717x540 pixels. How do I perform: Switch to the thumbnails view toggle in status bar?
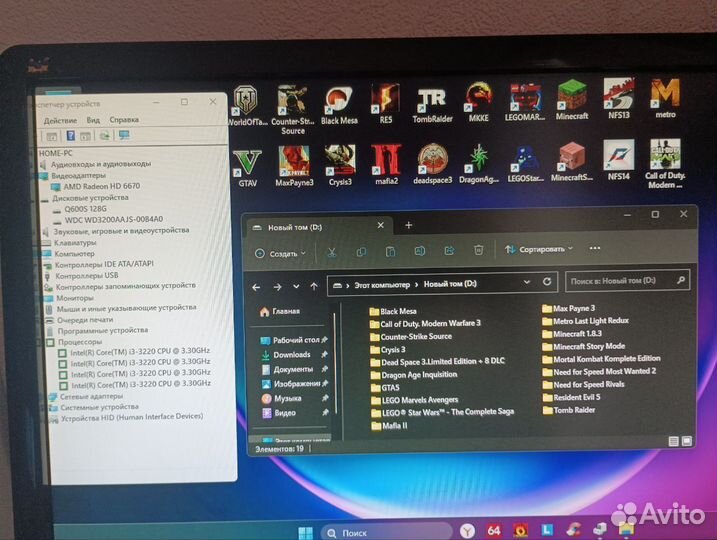686,441
